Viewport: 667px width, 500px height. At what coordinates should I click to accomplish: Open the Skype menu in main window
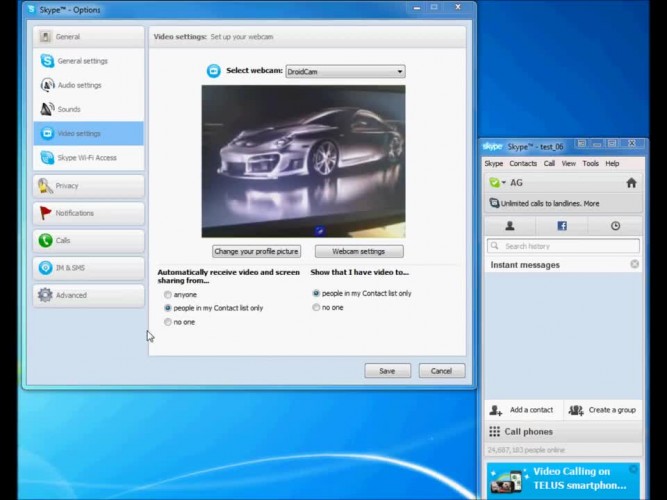coord(494,163)
